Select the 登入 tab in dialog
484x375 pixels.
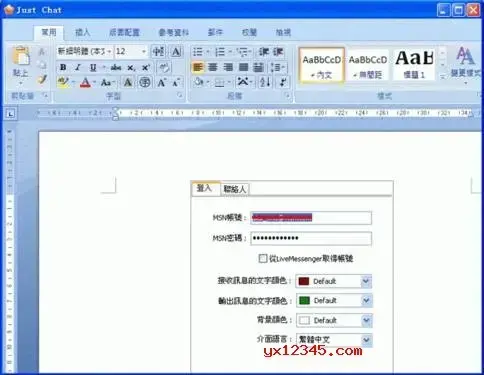click(205, 188)
